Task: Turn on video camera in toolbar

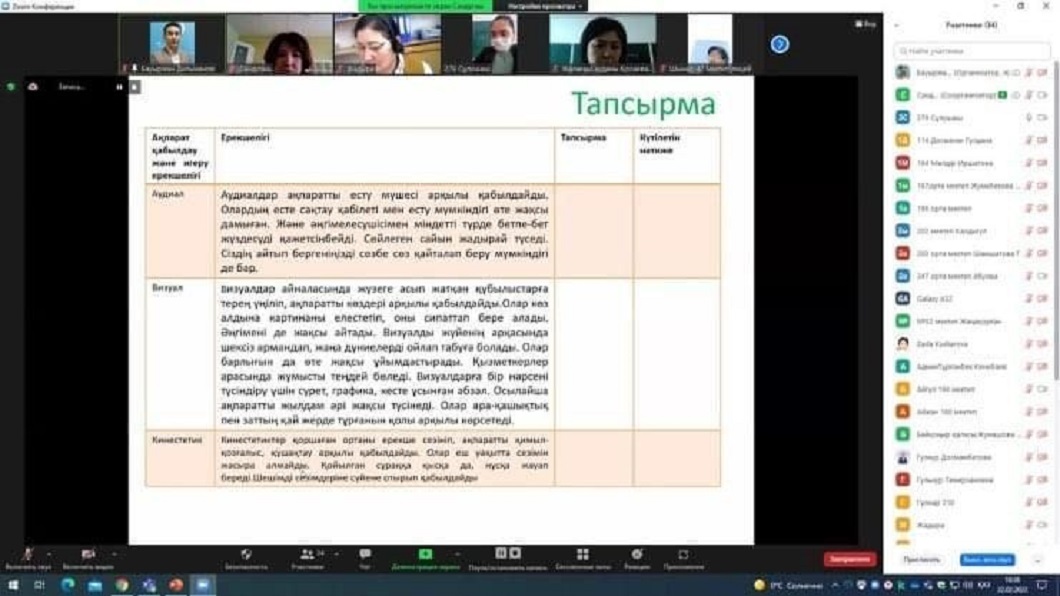Action: tap(88, 555)
